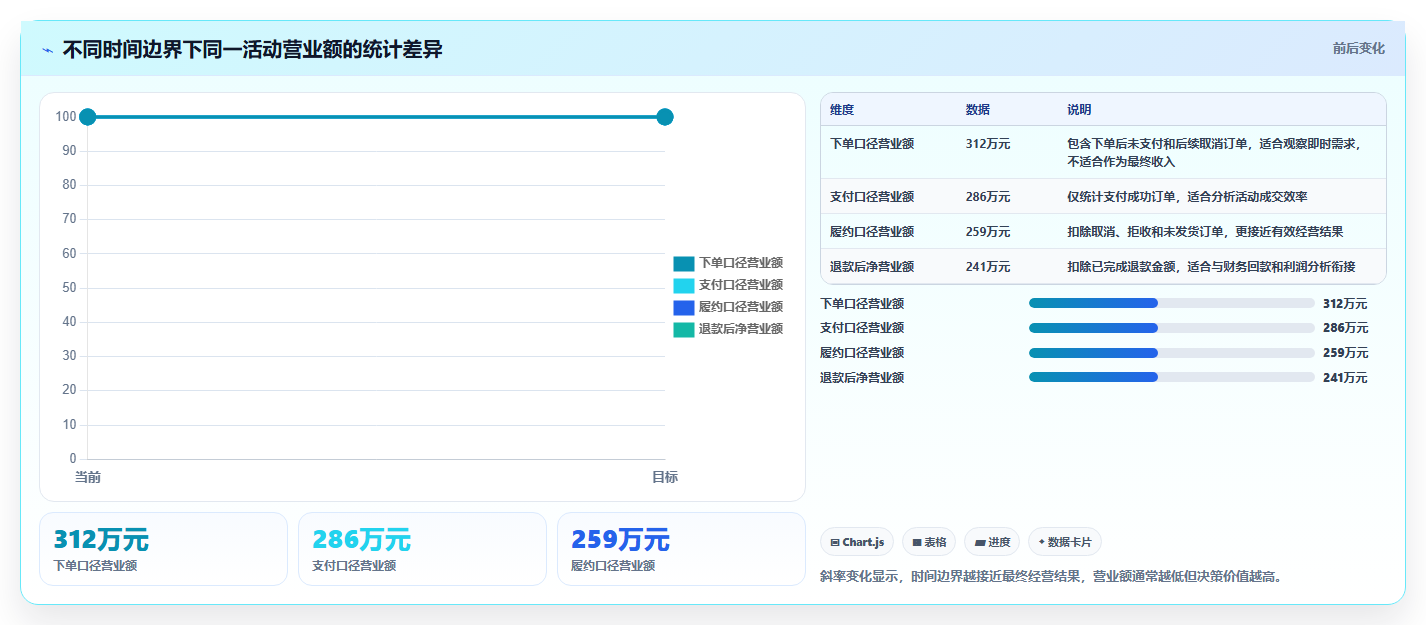The width and height of the screenshot is (1426, 625).
Task: Open the 286万元 支付口径营业额 data card
Action: tap(422, 549)
